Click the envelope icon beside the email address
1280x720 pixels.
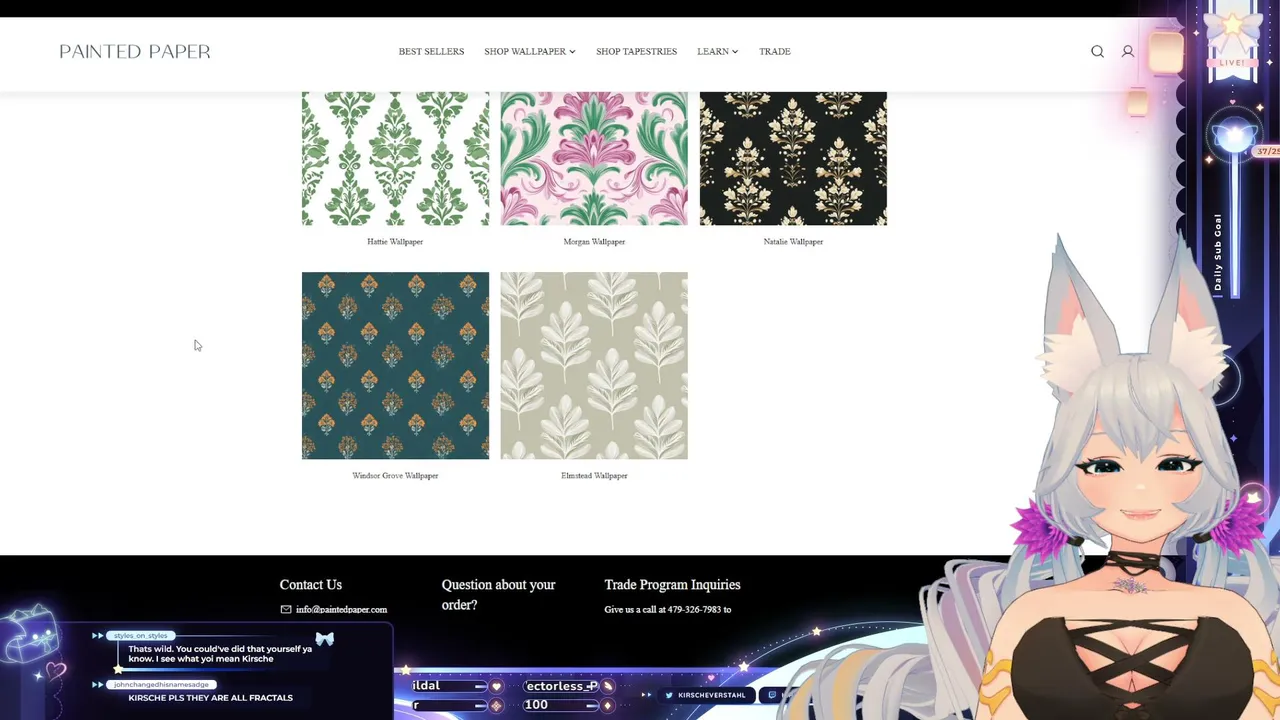(286, 609)
